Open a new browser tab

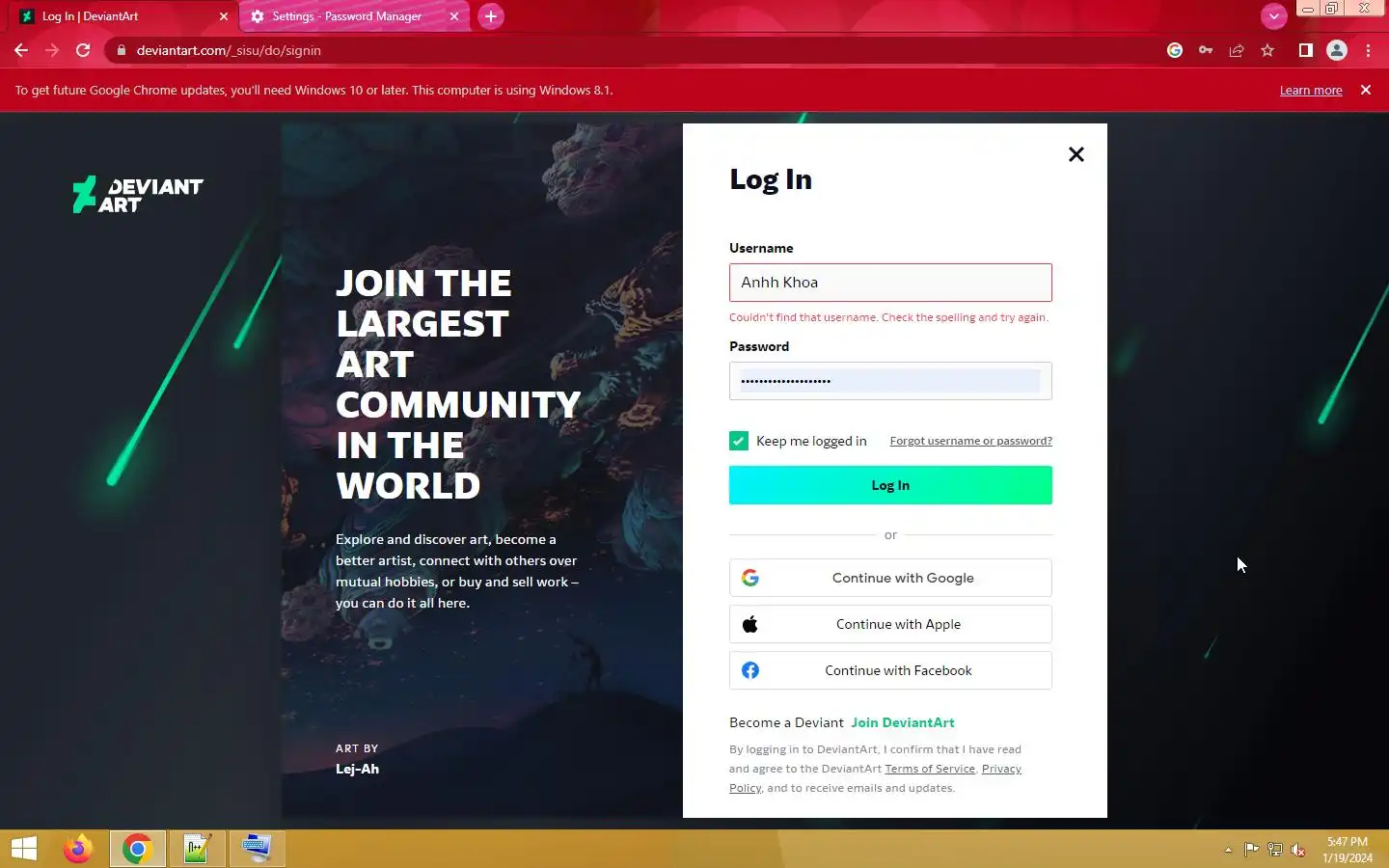(491, 16)
